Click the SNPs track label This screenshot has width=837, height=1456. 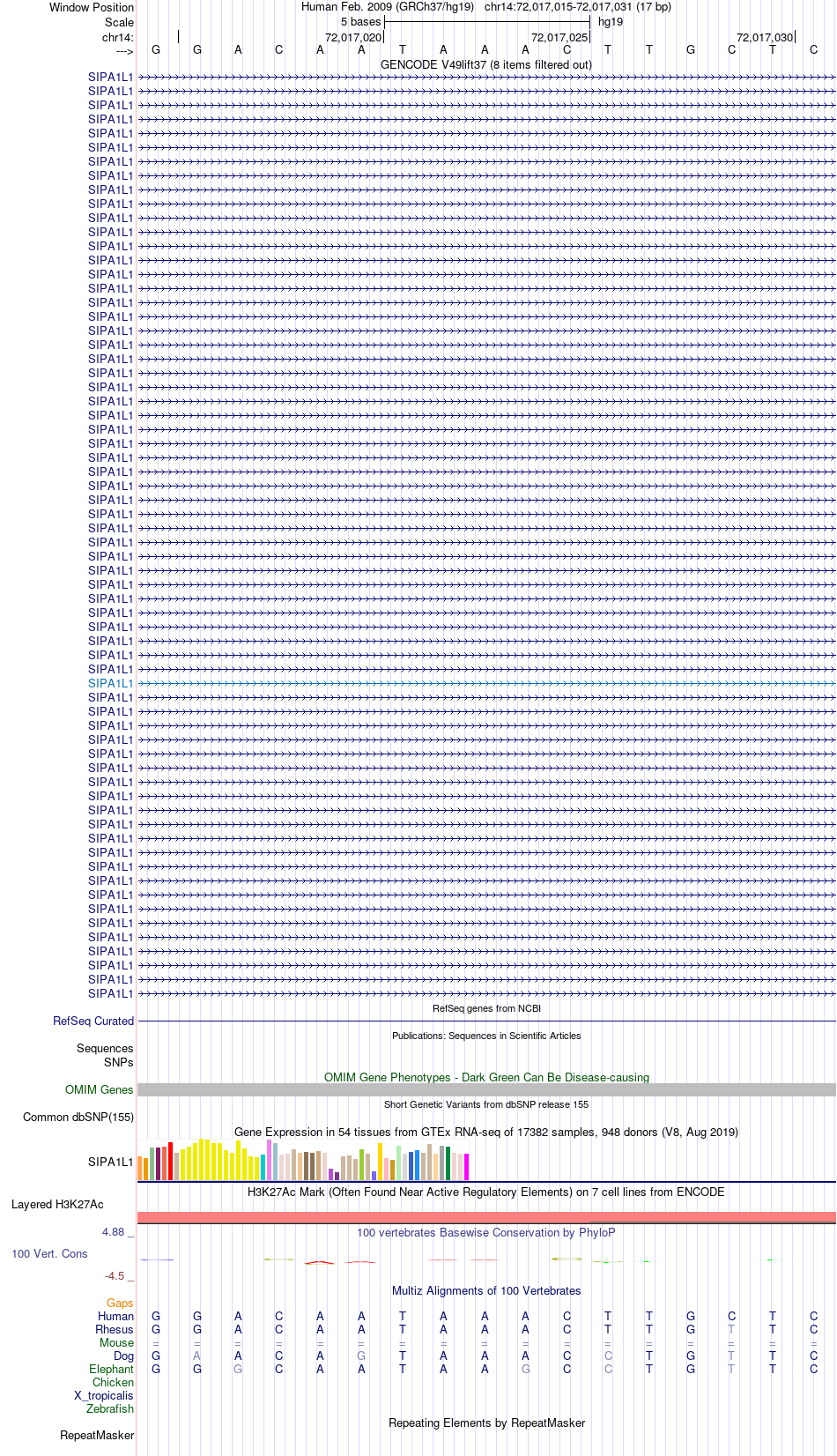coord(119,1062)
